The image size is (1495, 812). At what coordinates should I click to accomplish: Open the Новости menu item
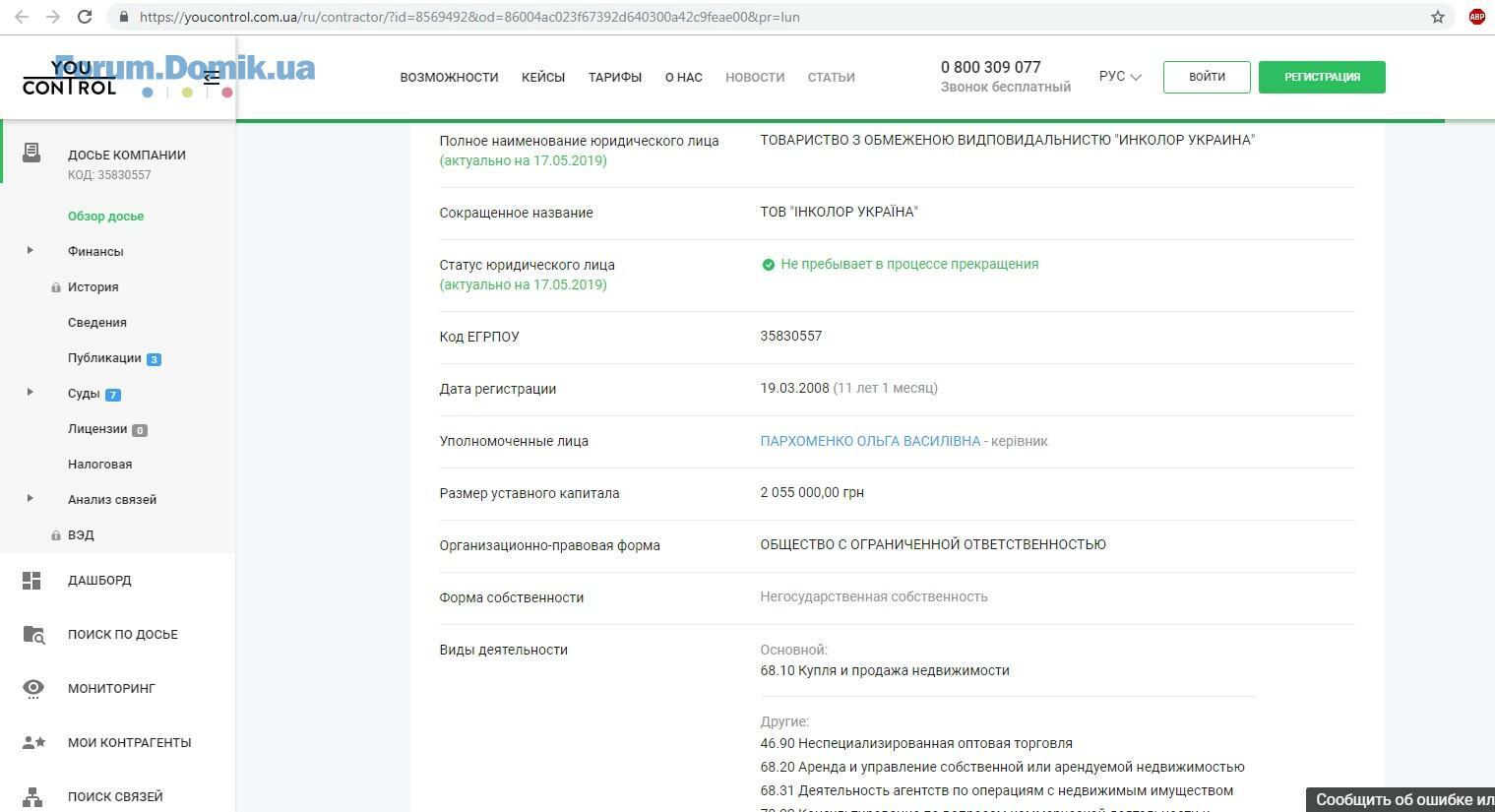[x=755, y=77]
